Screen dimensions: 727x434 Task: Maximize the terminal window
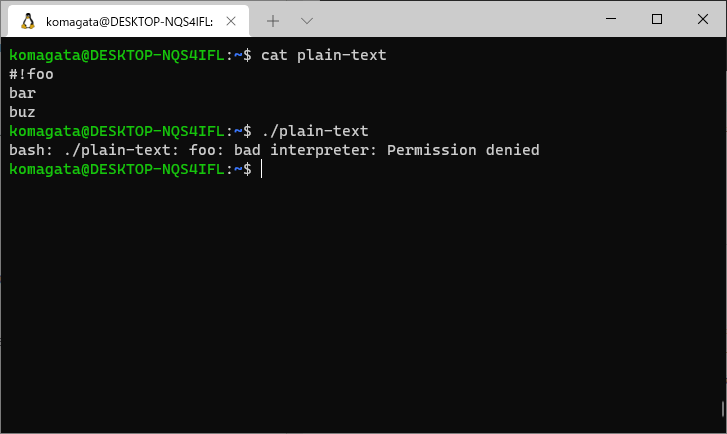pos(657,19)
